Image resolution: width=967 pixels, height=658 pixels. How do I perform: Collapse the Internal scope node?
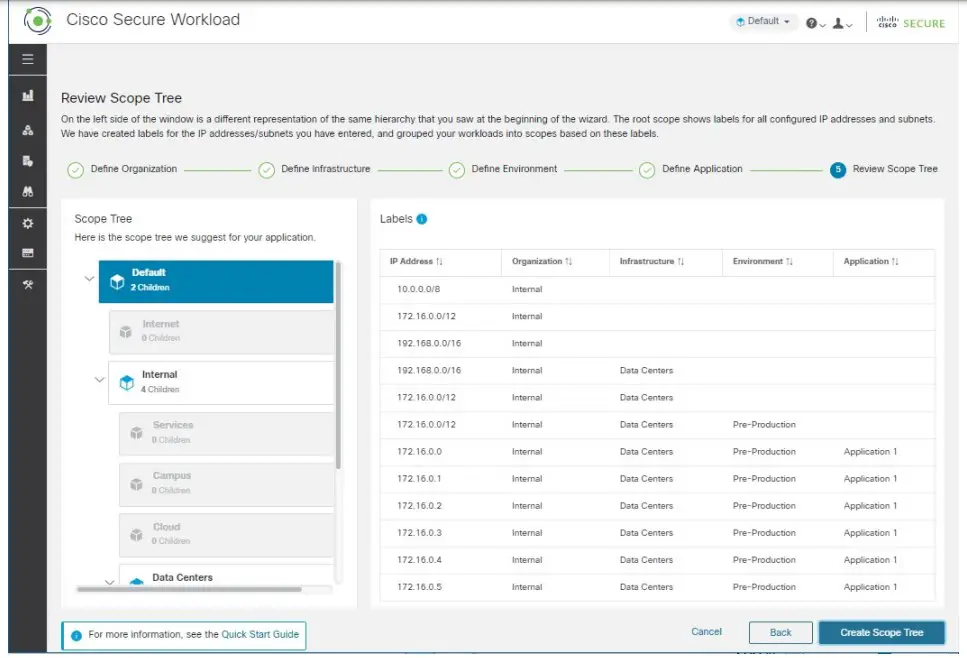99,380
